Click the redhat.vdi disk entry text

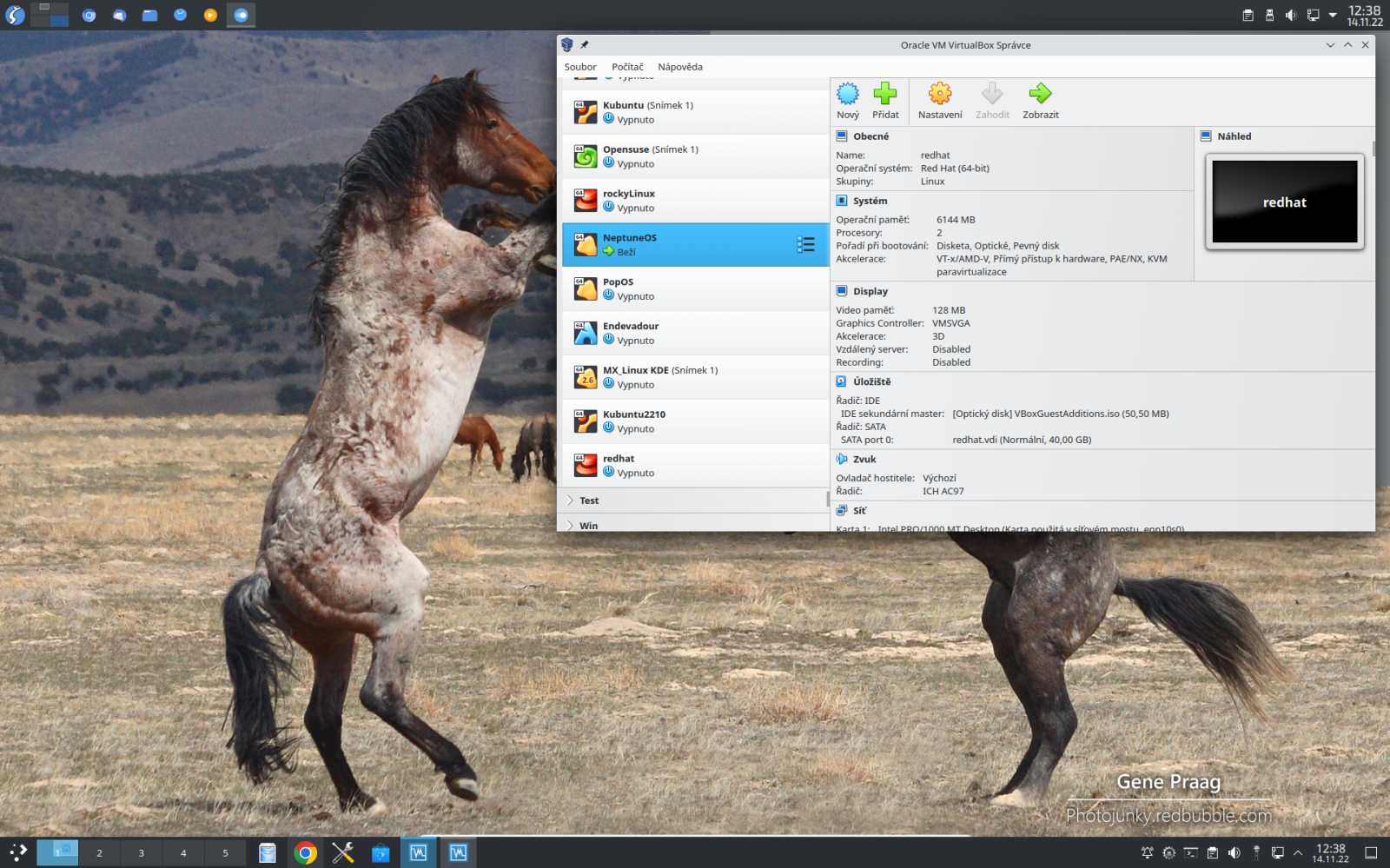click(x=1022, y=440)
